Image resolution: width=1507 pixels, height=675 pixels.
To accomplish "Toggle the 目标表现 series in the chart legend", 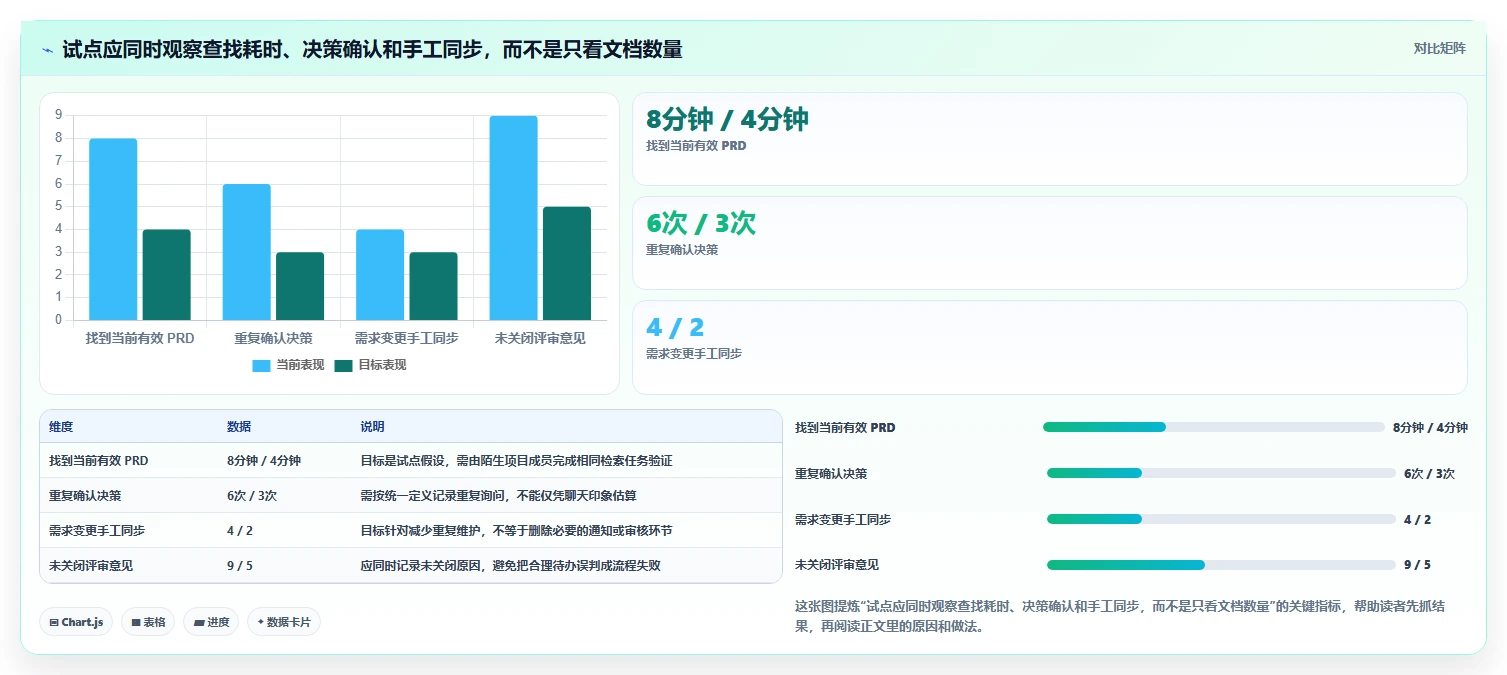I will [370, 365].
